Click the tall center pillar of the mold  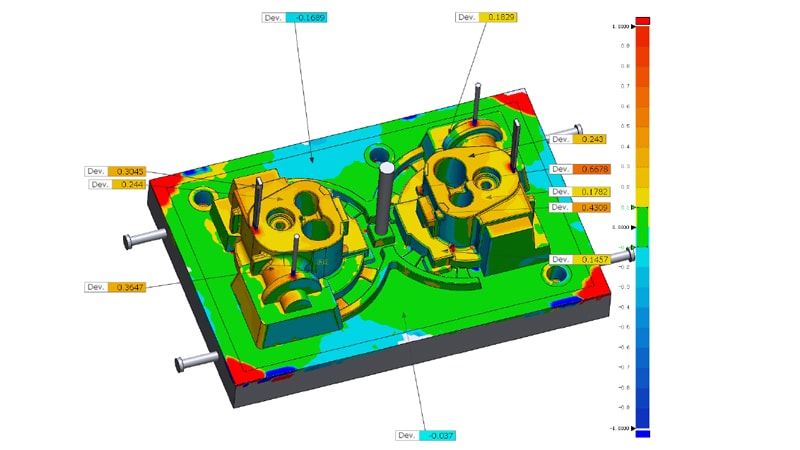(x=383, y=196)
